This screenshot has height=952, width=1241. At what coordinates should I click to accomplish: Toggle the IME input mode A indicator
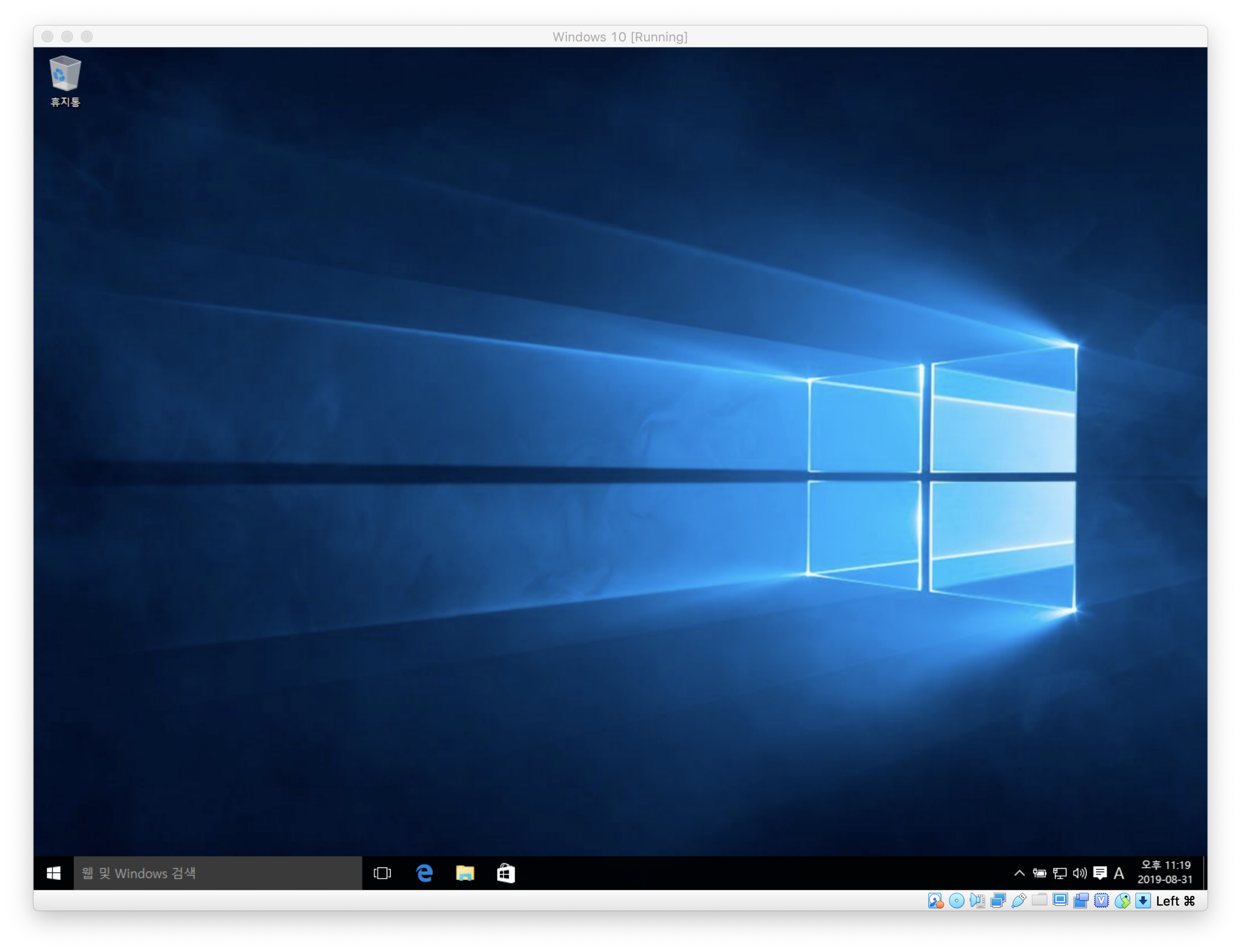1119,873
